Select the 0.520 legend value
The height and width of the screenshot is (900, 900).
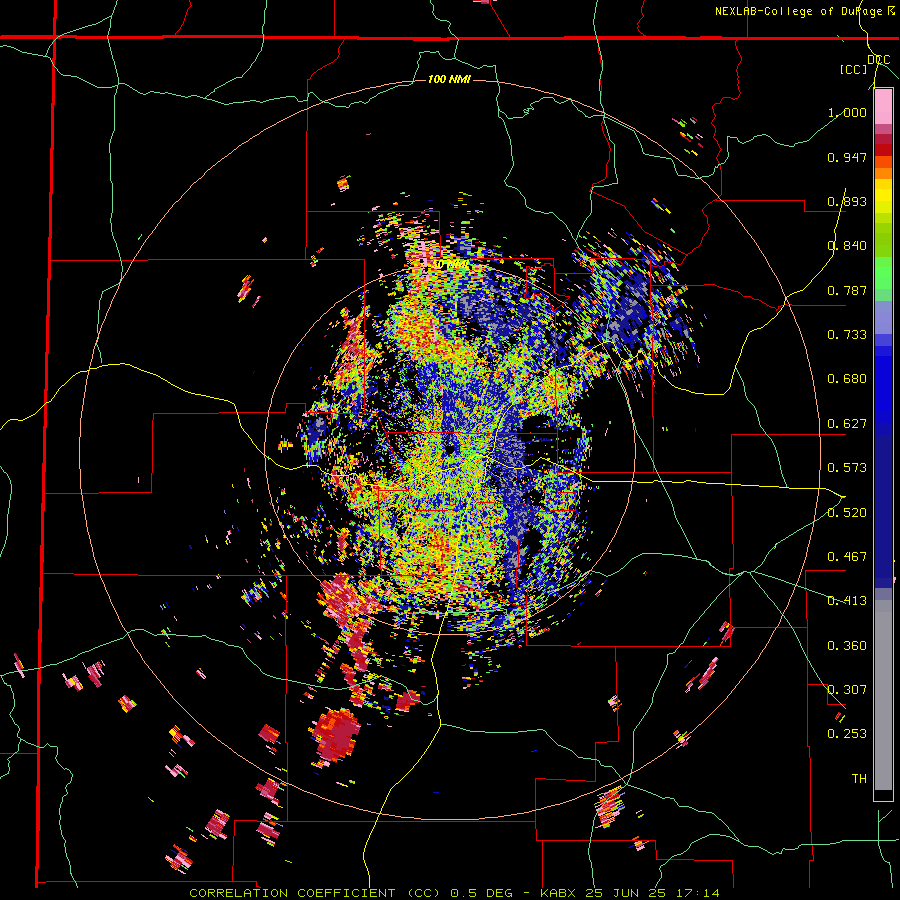point(847,512)
